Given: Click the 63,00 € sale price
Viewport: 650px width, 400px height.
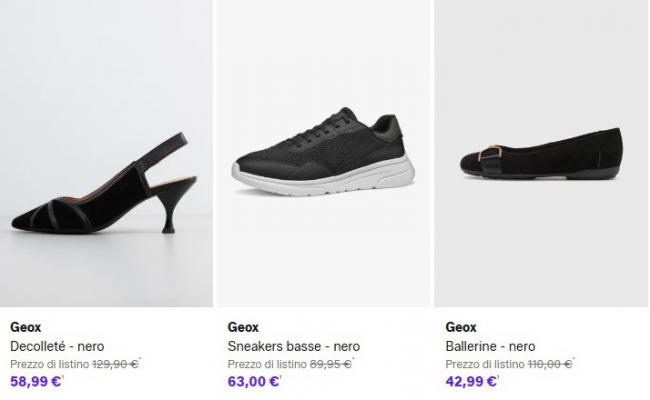Looking at the screenshot, I should pyautogui.click(x=253, y=381).
